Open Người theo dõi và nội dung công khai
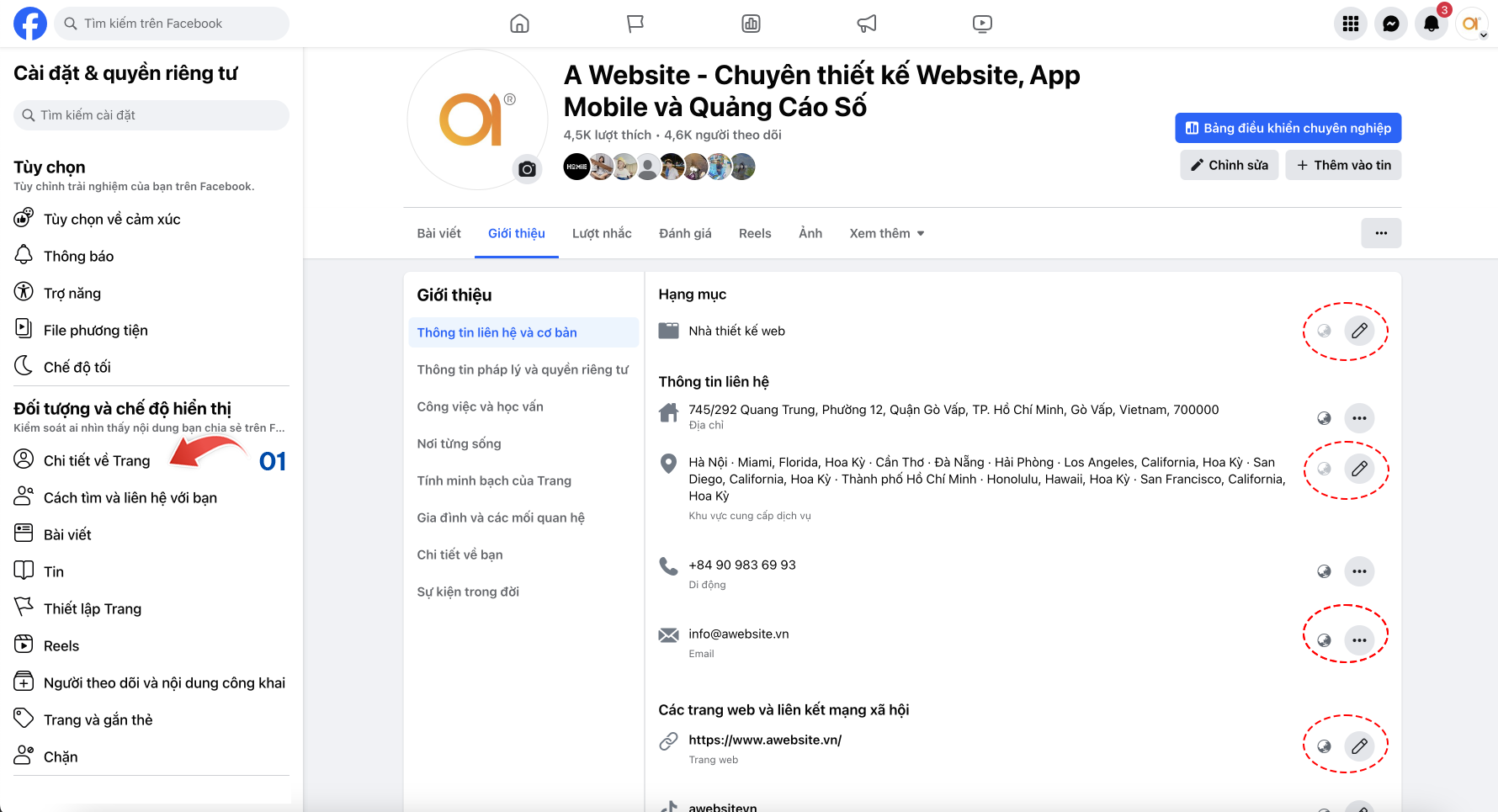Screen dimensions: 1498x812 click(151, 682)
